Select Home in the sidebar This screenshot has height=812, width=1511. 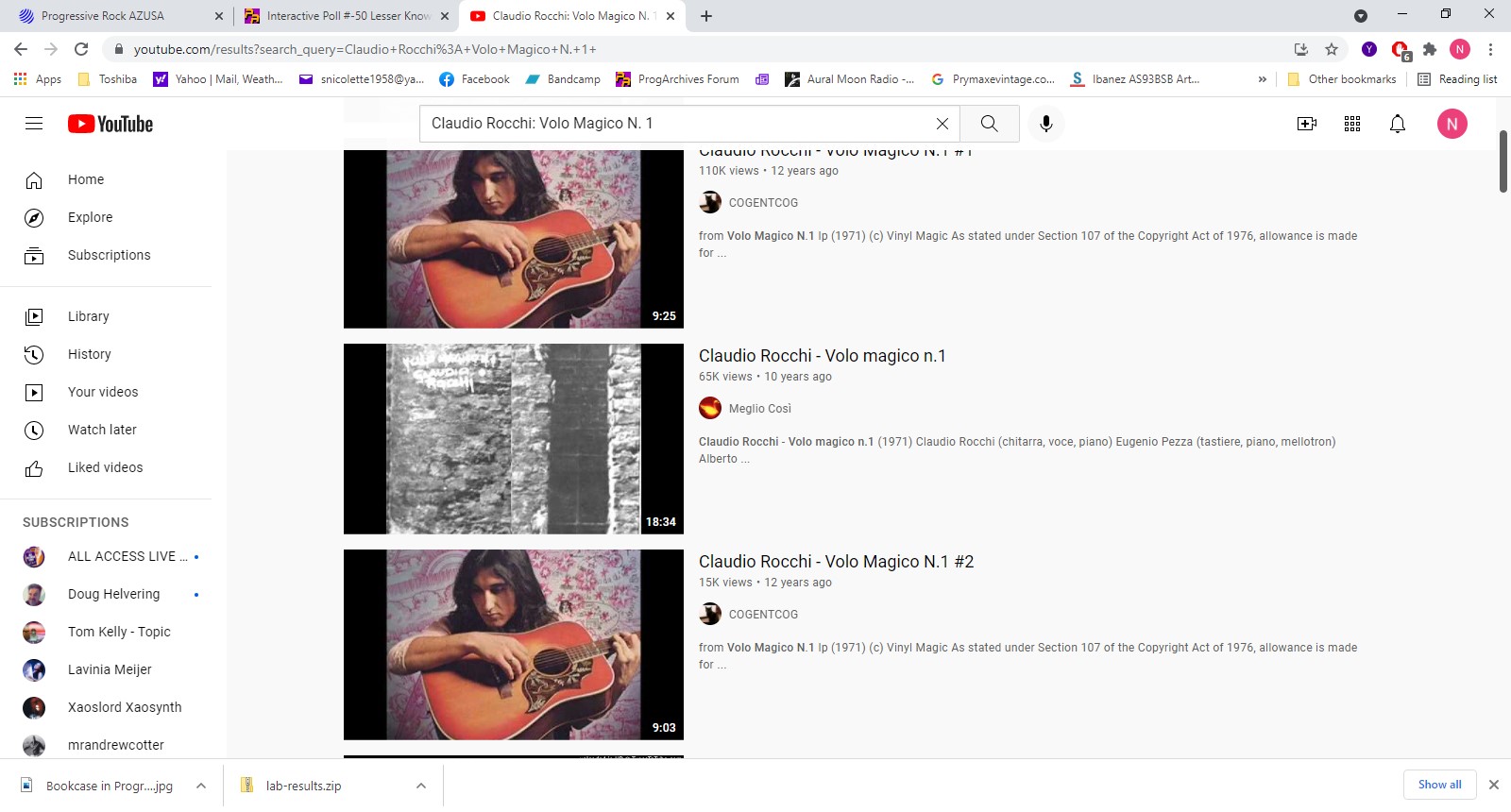(106, 179)
